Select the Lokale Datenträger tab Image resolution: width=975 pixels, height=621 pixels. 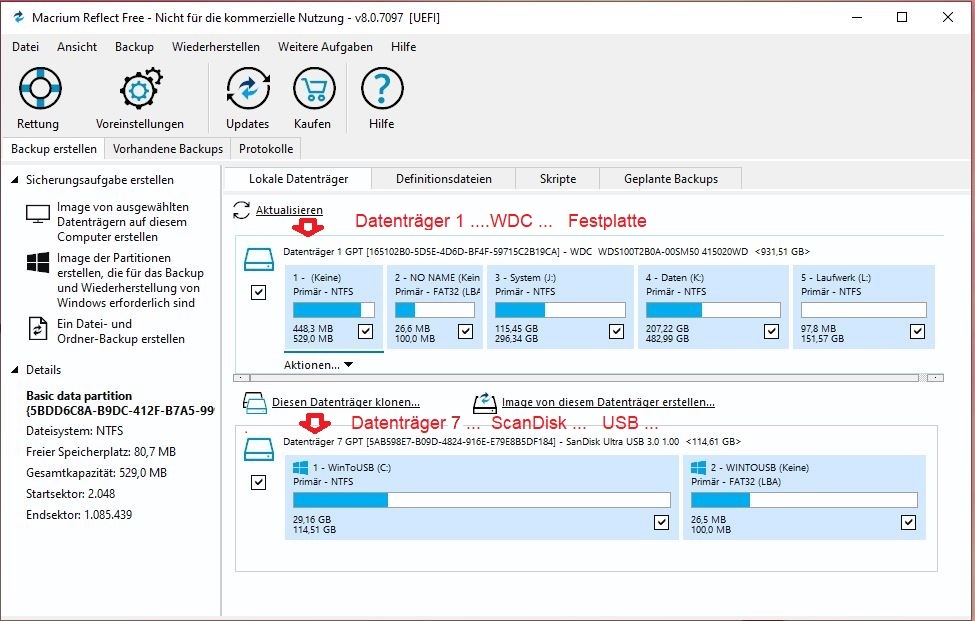tap(298, 179)
